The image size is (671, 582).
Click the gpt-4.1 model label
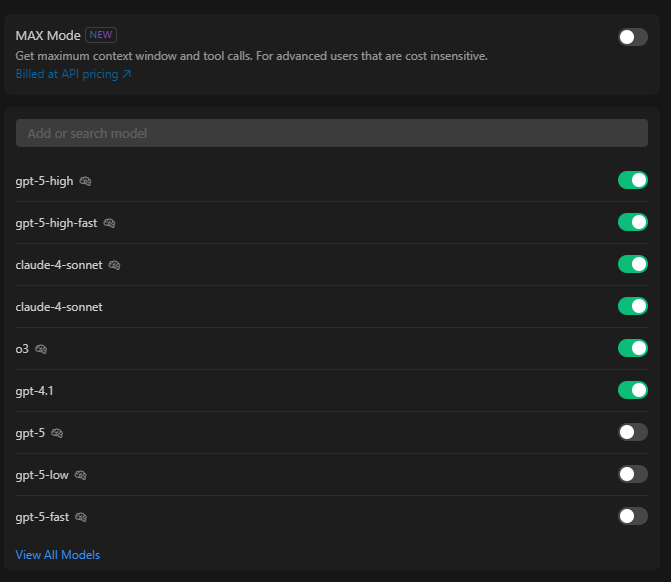pos(34,391)
